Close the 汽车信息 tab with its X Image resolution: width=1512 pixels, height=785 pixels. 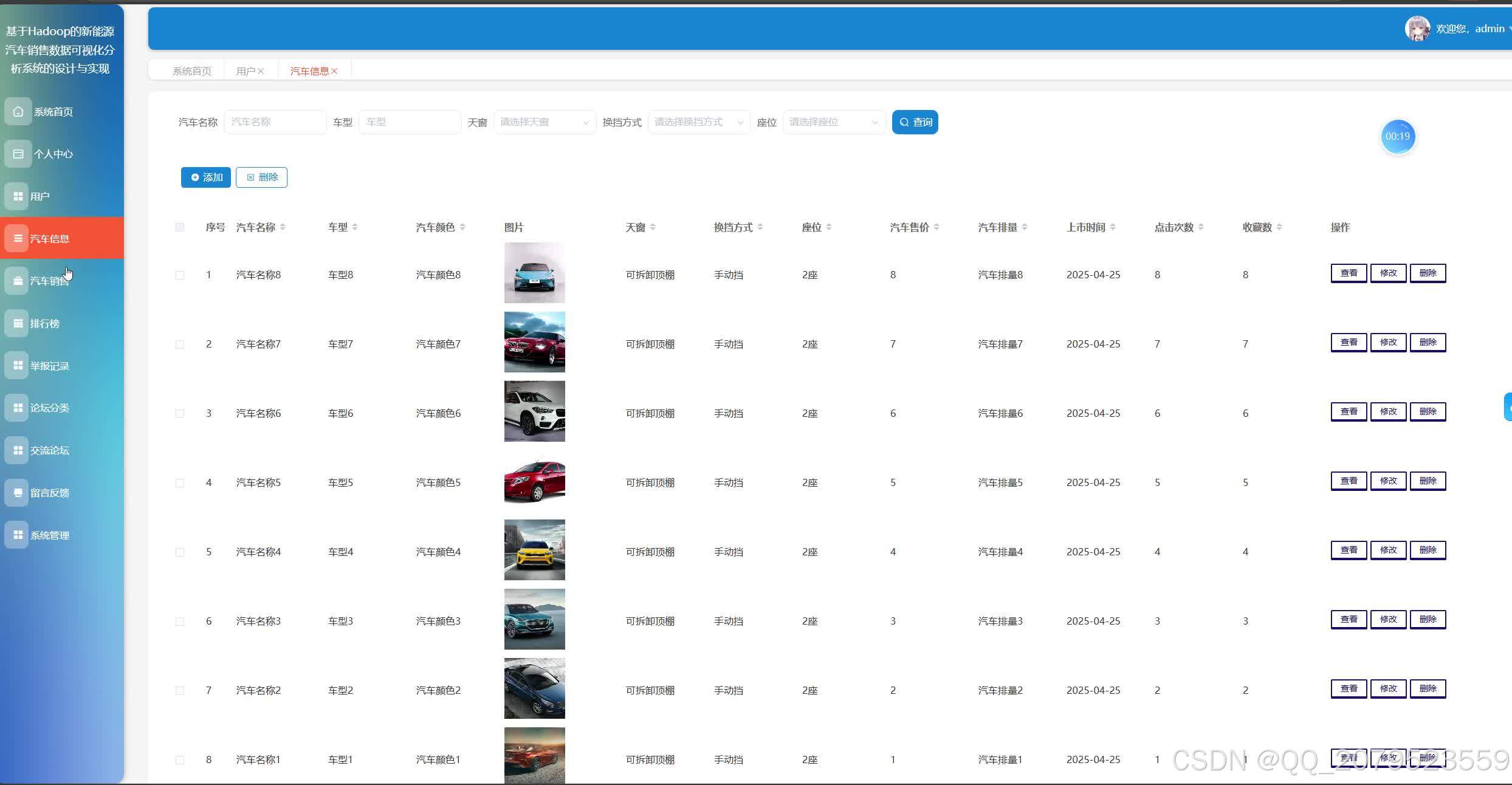pyautogui.click(x=334, y=71)
